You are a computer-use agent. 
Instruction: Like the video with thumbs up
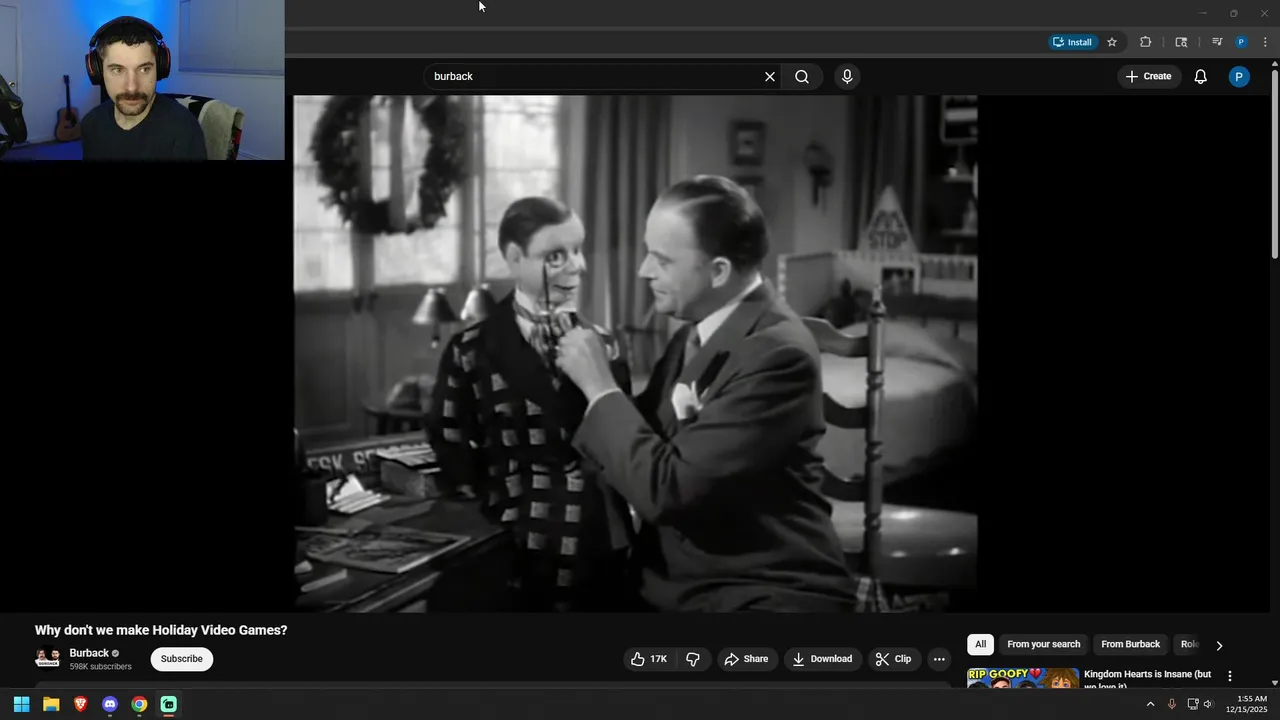pyautogui.click(x=649, y=659)
